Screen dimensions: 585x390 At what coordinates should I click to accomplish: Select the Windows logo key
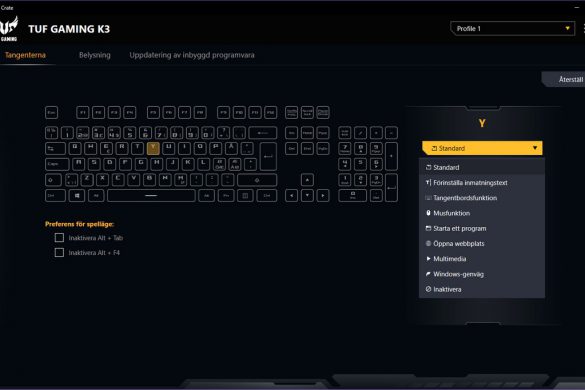[76, 196]
